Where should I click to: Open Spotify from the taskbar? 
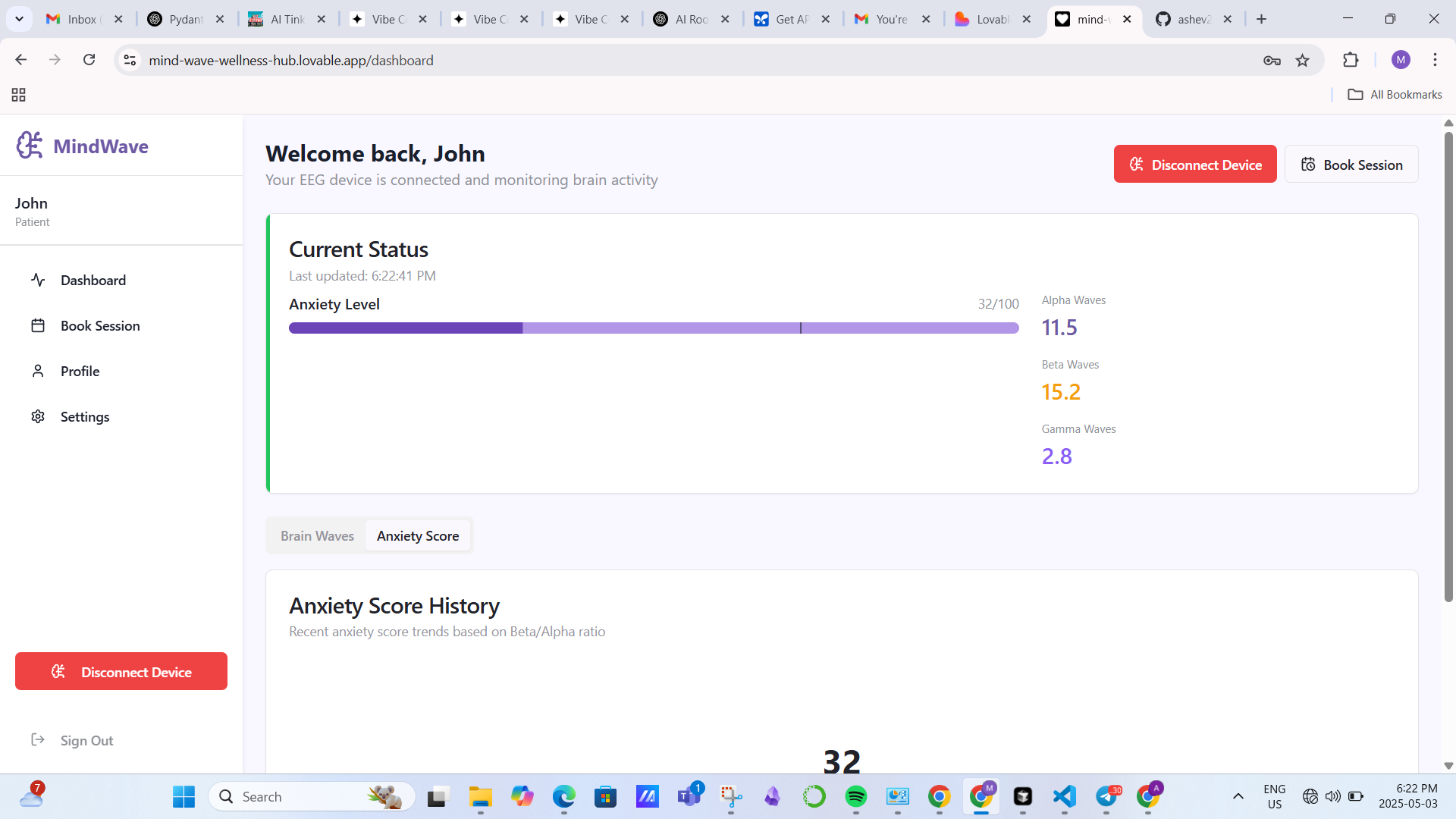point(855,796)
